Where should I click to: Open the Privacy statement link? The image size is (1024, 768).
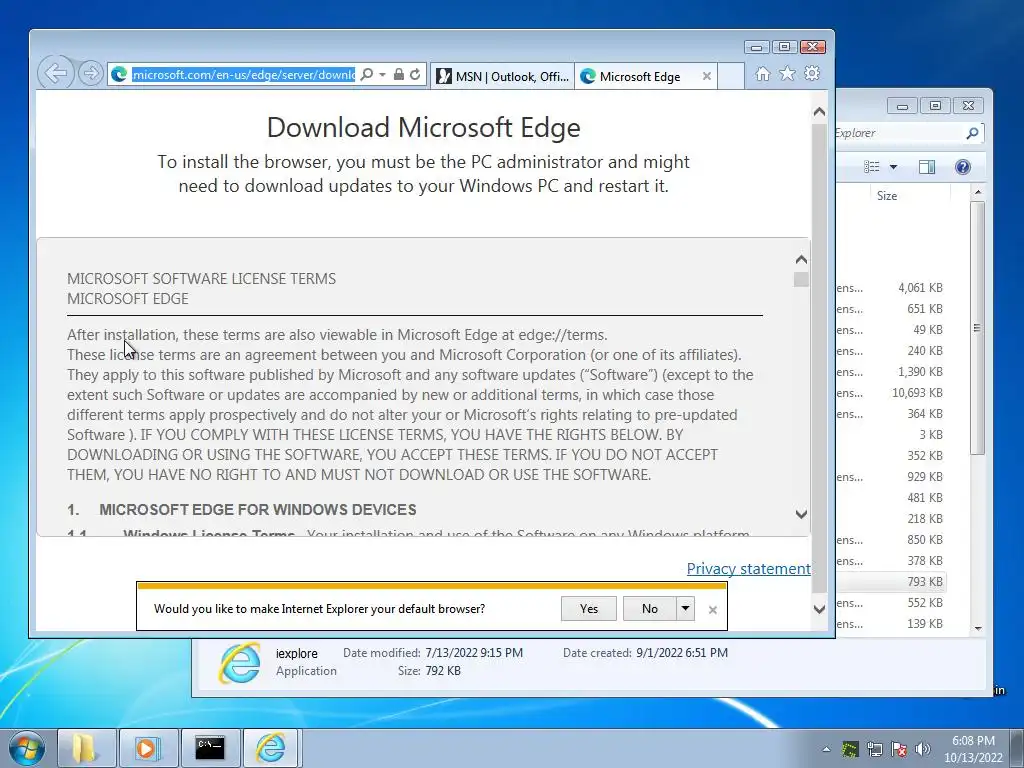pos(748,569)
